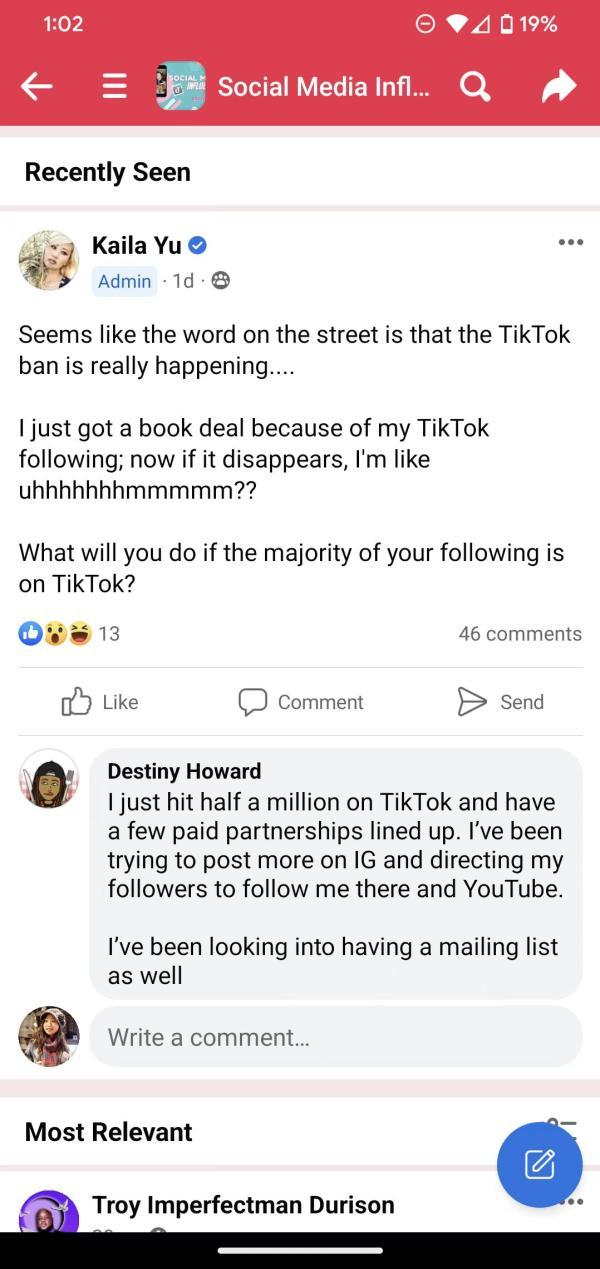
Task: Open Destiny Howard's profile avatar
Action: click(48, 778)
